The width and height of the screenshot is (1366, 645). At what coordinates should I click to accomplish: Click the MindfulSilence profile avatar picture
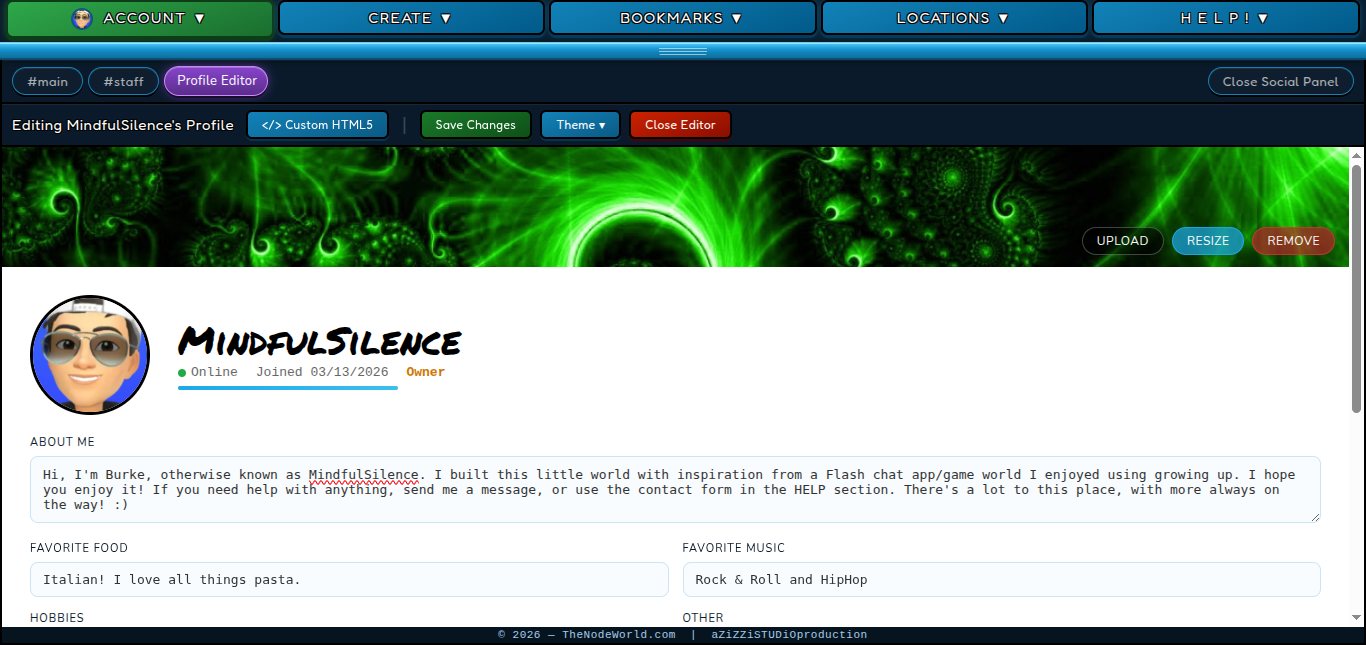click(x=90, y=355)
